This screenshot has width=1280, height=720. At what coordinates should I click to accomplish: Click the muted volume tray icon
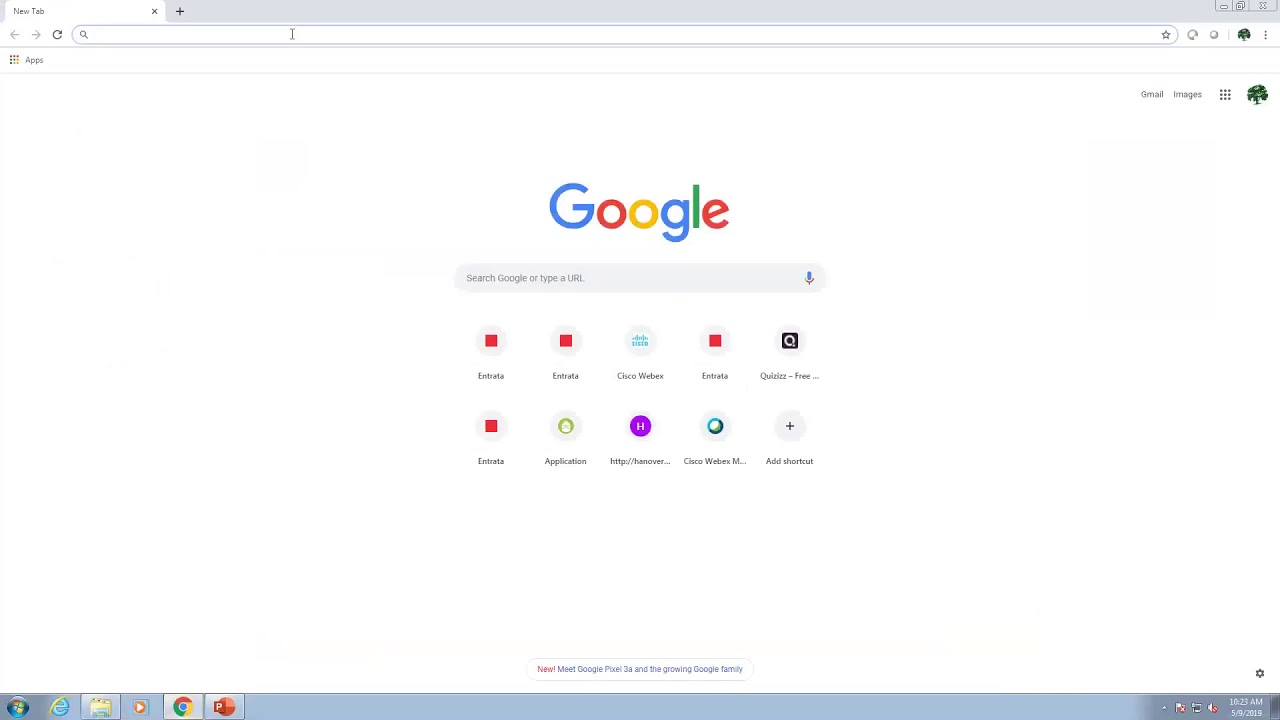(1213, 708)
